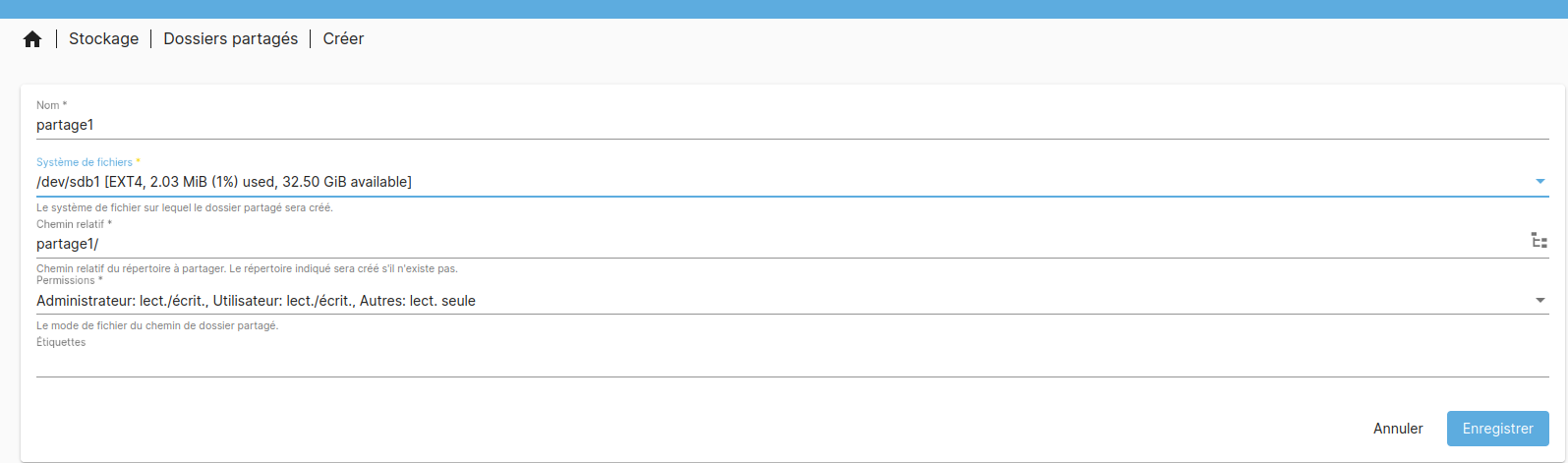The height and width of the screenshot is (463, 1568).
Task: Select the Créer breadcrumb item
Action: click(343, 39)
